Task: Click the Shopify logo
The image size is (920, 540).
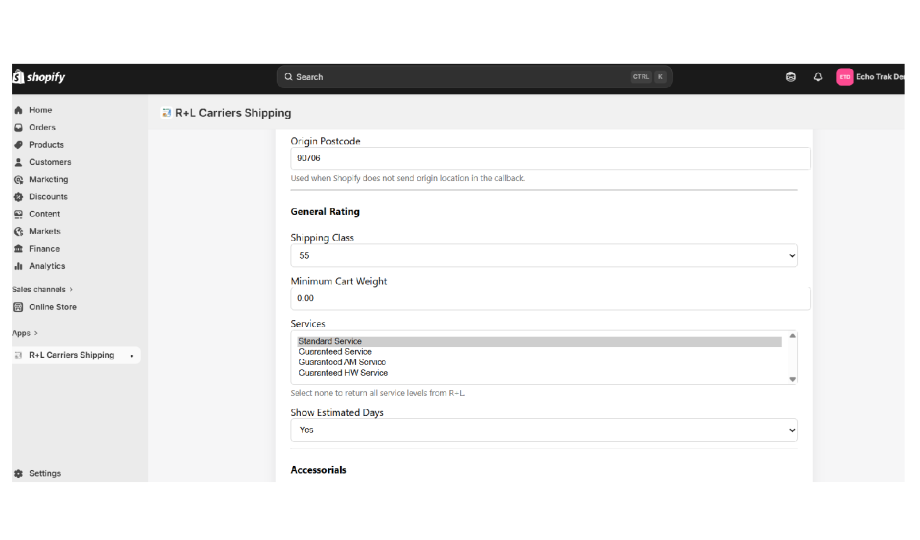Action: [39, 77]
